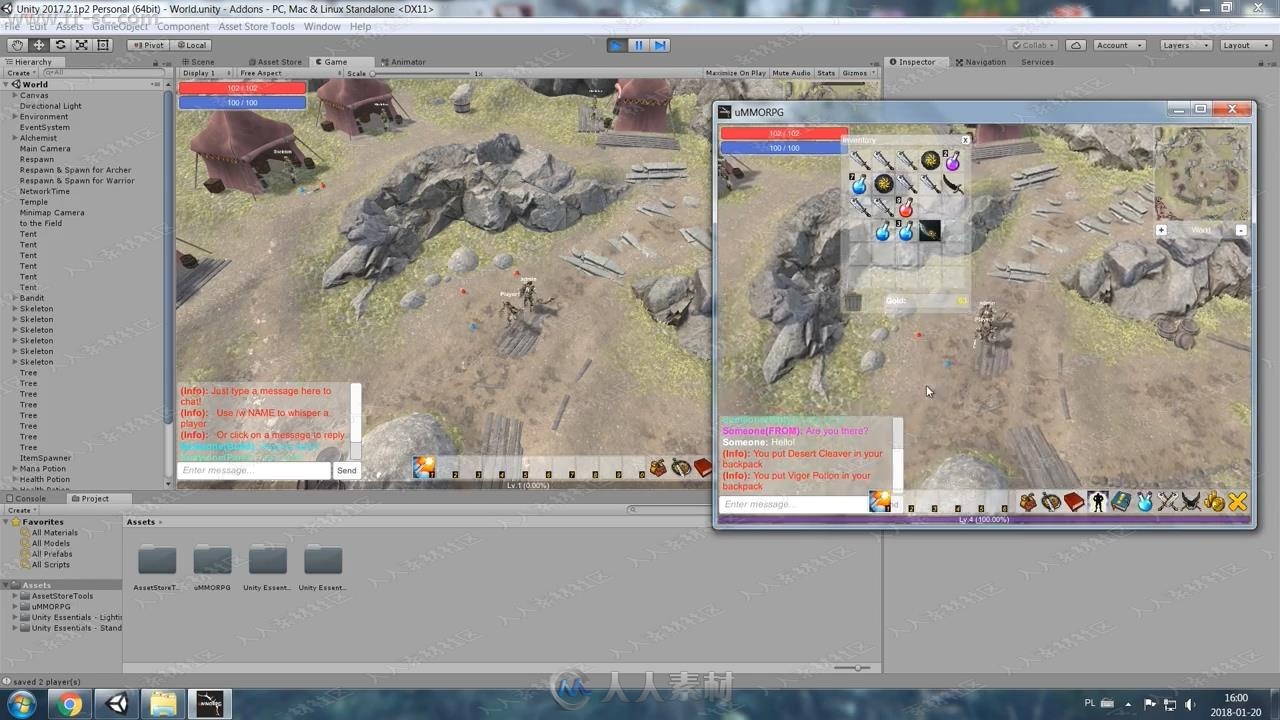The width and height of the screenshot is (1280, 720).
Task: Open Account dropdown
Action: point(1118,45)
